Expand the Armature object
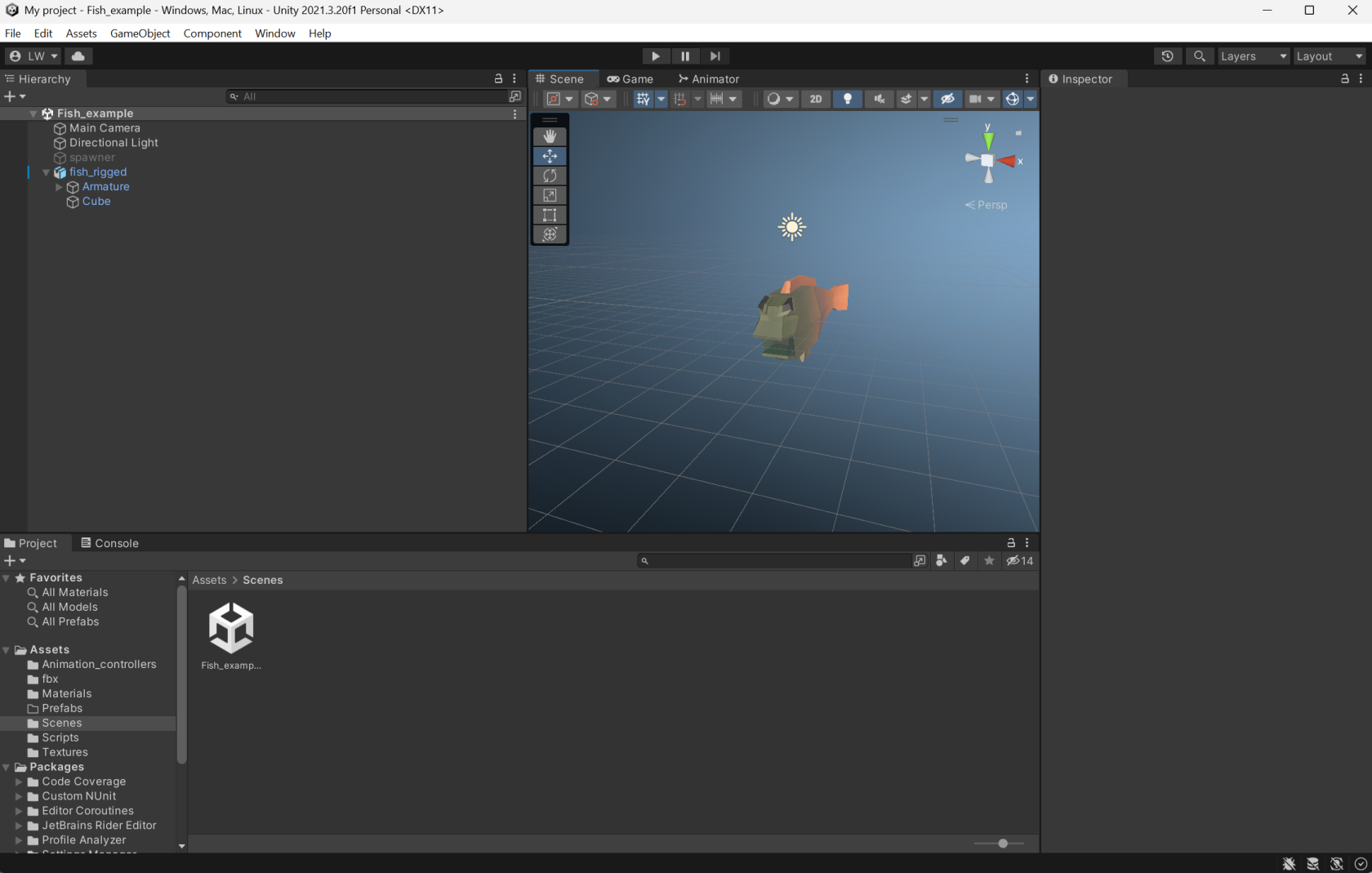The image size is (1372, 873). point(59,187)
